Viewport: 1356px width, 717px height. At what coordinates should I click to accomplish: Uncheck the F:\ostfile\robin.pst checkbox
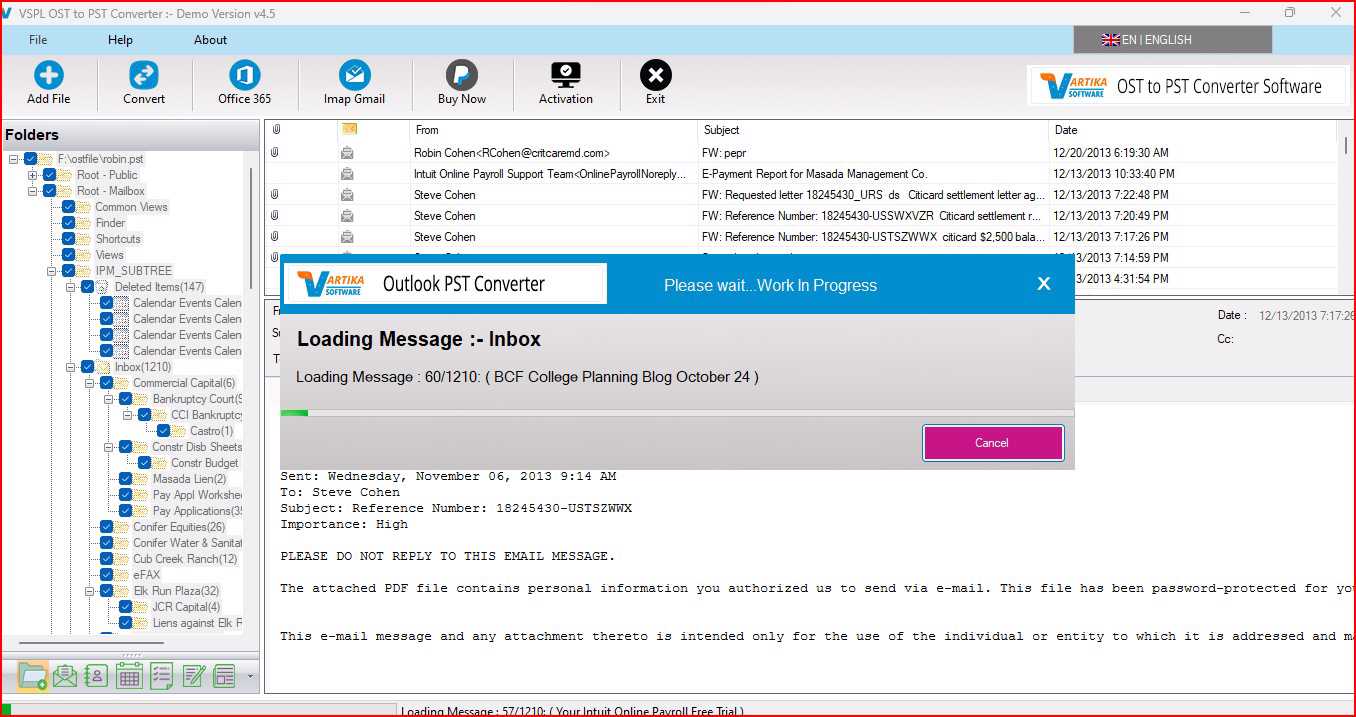pyautogui.click(x=31, y=159)
